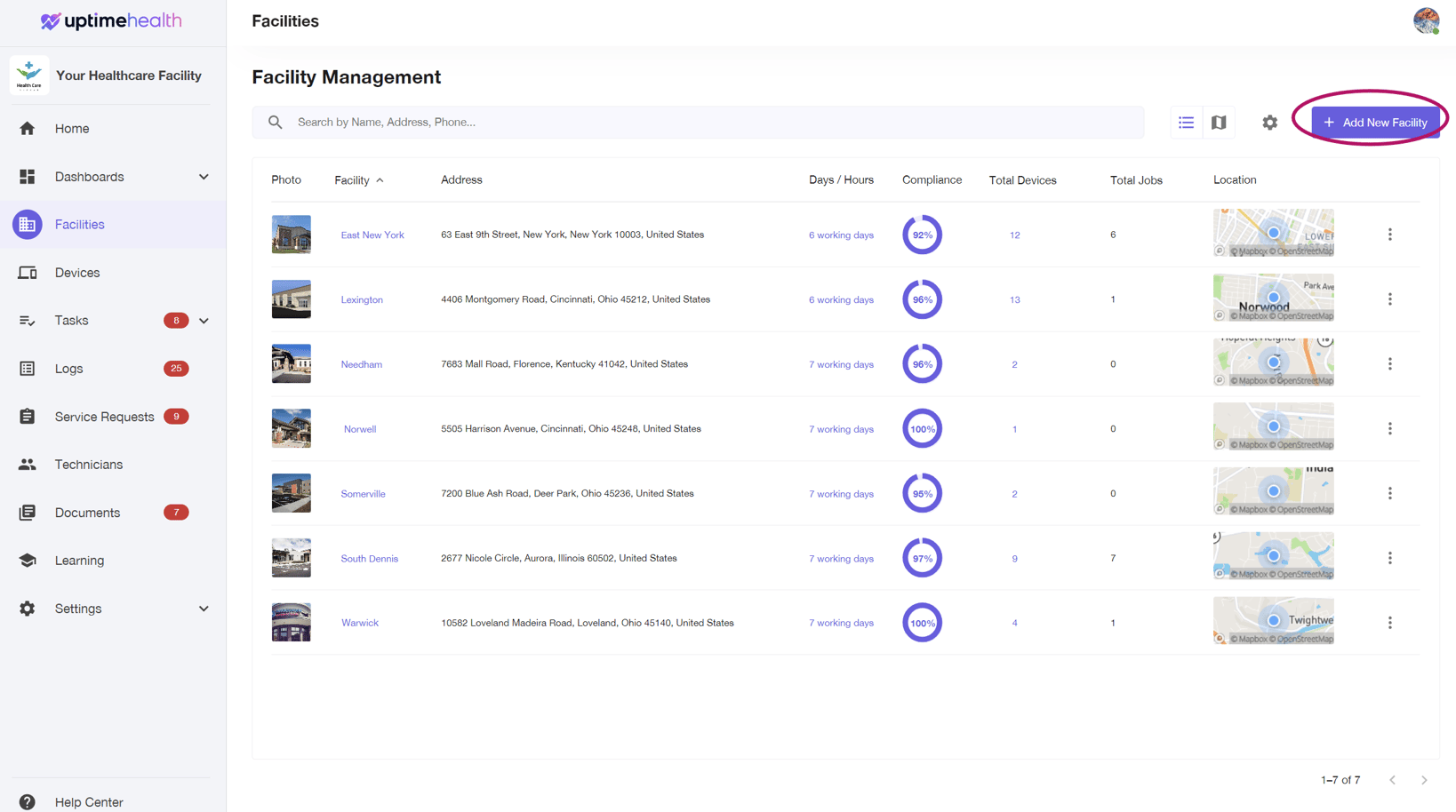
Task: Open kebab menu for Somerville row
Action: pyautogui.click(x=1390, y=493)
